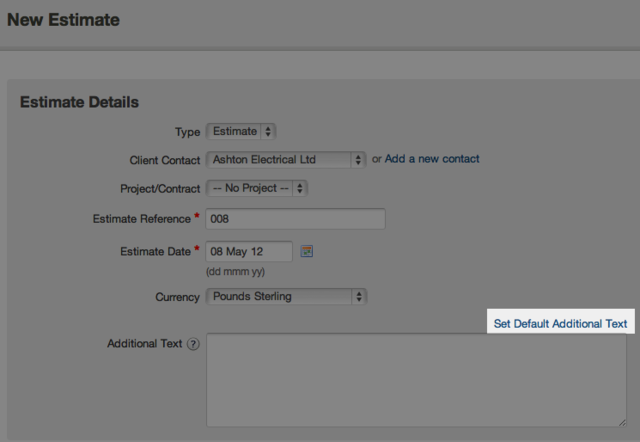Click the Additional Text help question-mark icon
The height and width of the screenshot is (442, 640).
point(194,344)
